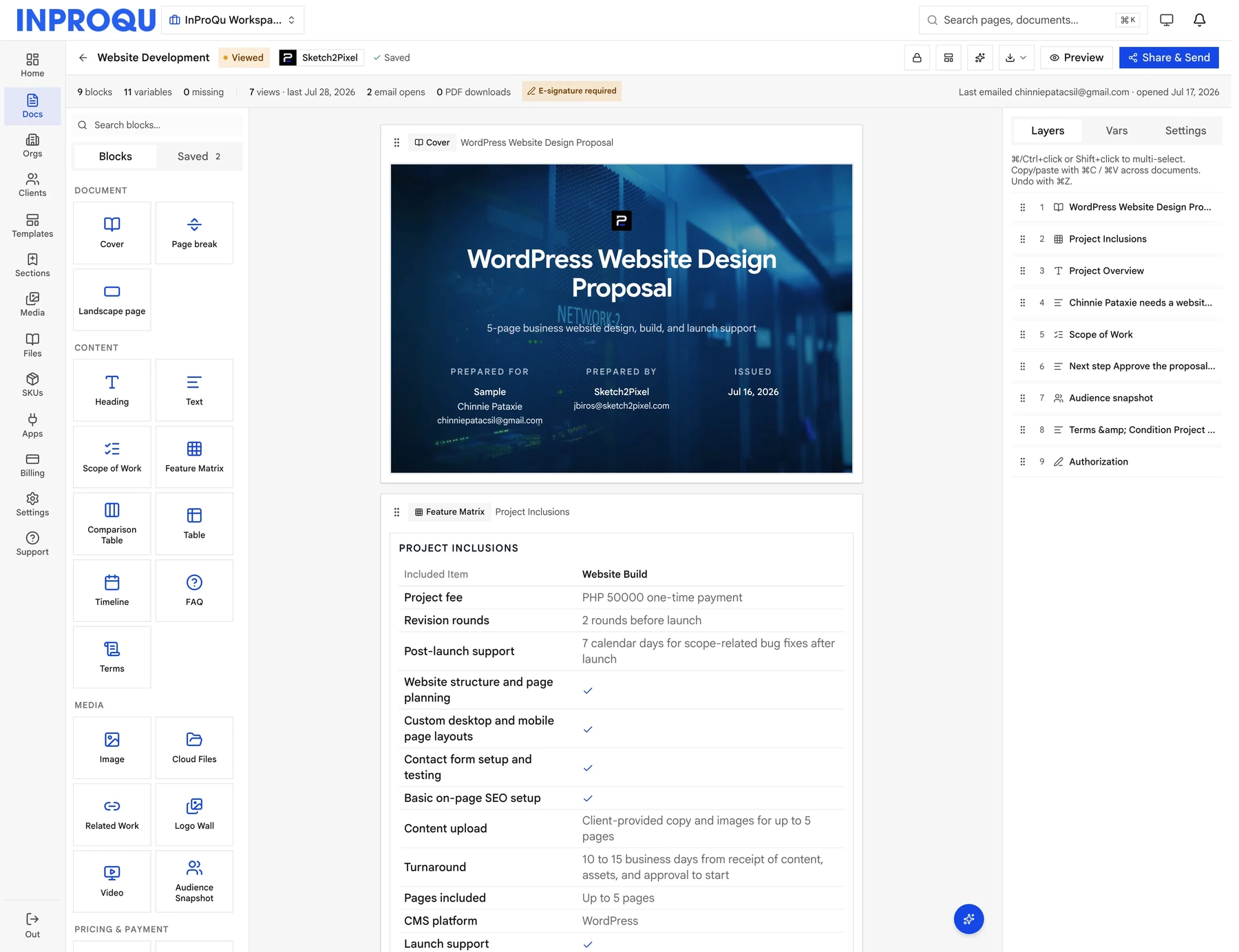Viewport: 1239px width, 952px height.
Task: Select Project Overview layer row
Action: [x=1117, y=271]
